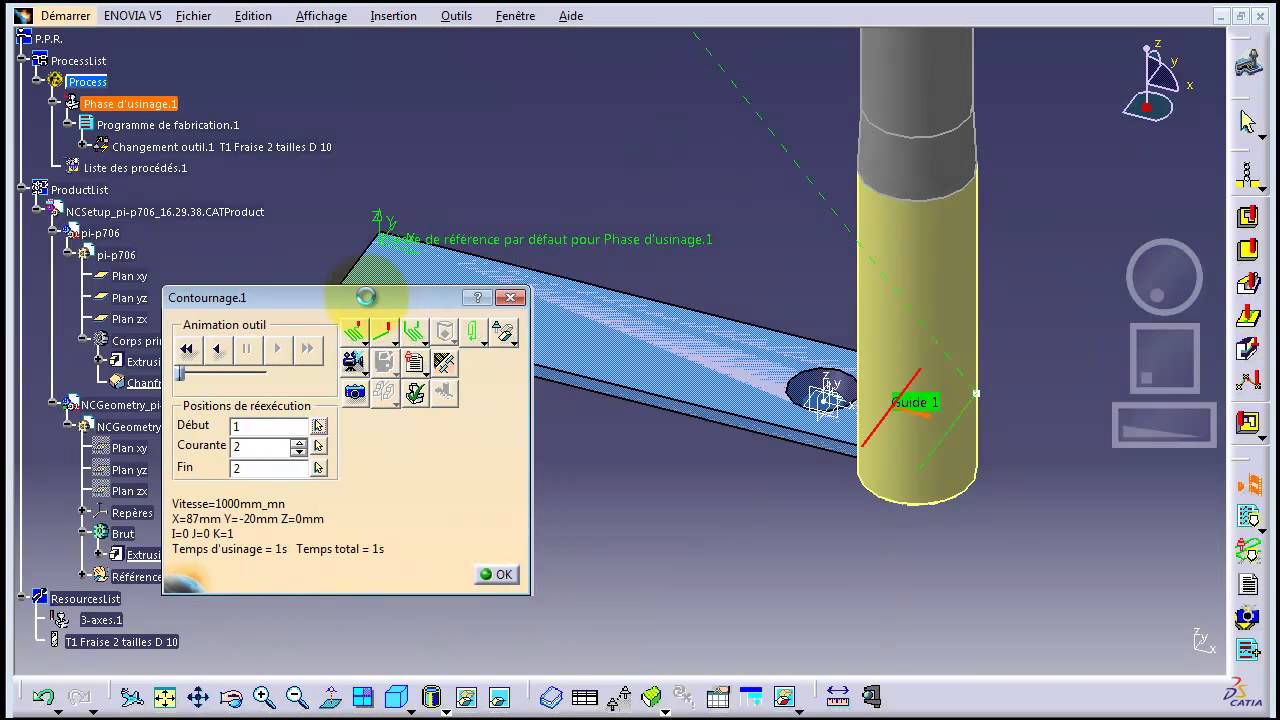Viewport: 1280px width, 720px height.
Task: Click the step backward animation button
Action: (217, 349)
